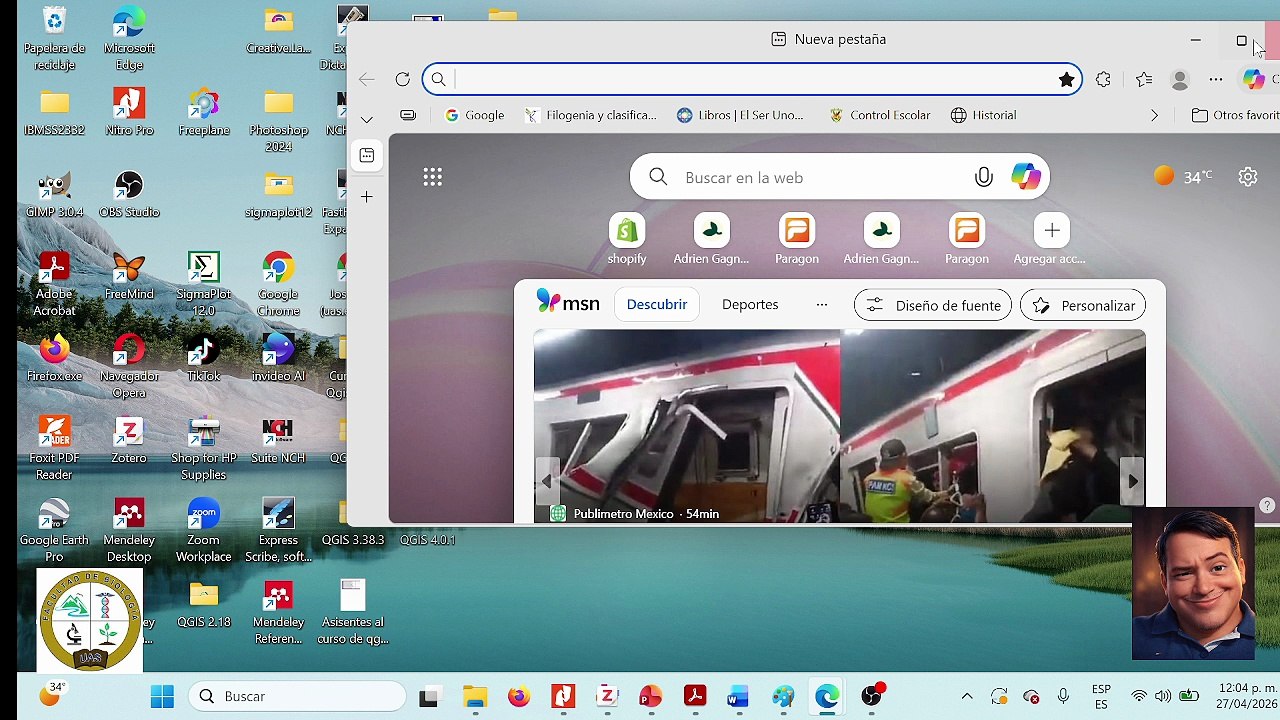This screenshot has height=720, width=1280.
Task: Open the Edge profile avatar
Action: [1180, 80]
